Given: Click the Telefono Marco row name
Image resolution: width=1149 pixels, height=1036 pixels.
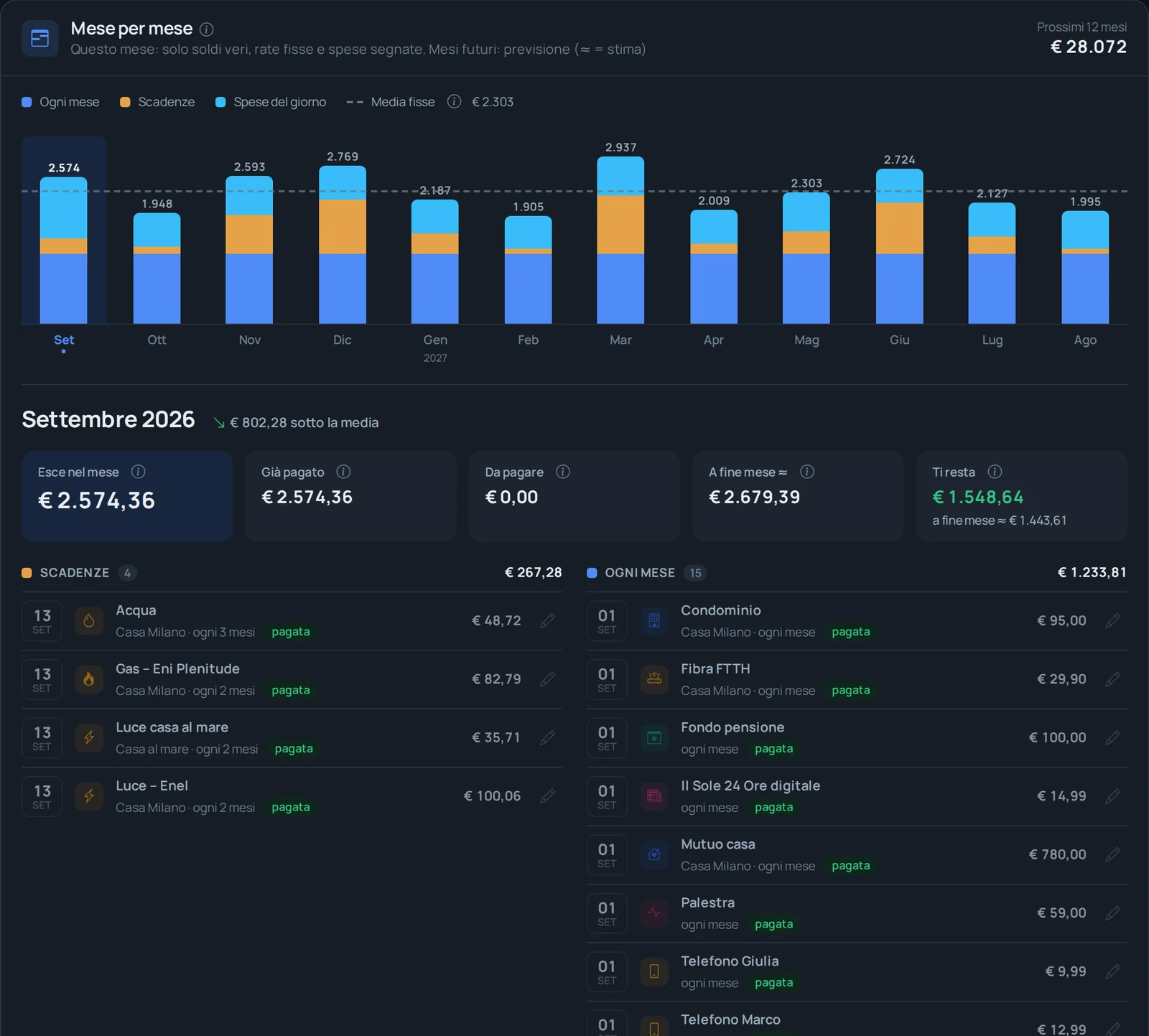Looking at the screenshot, I should (730, 1019).
